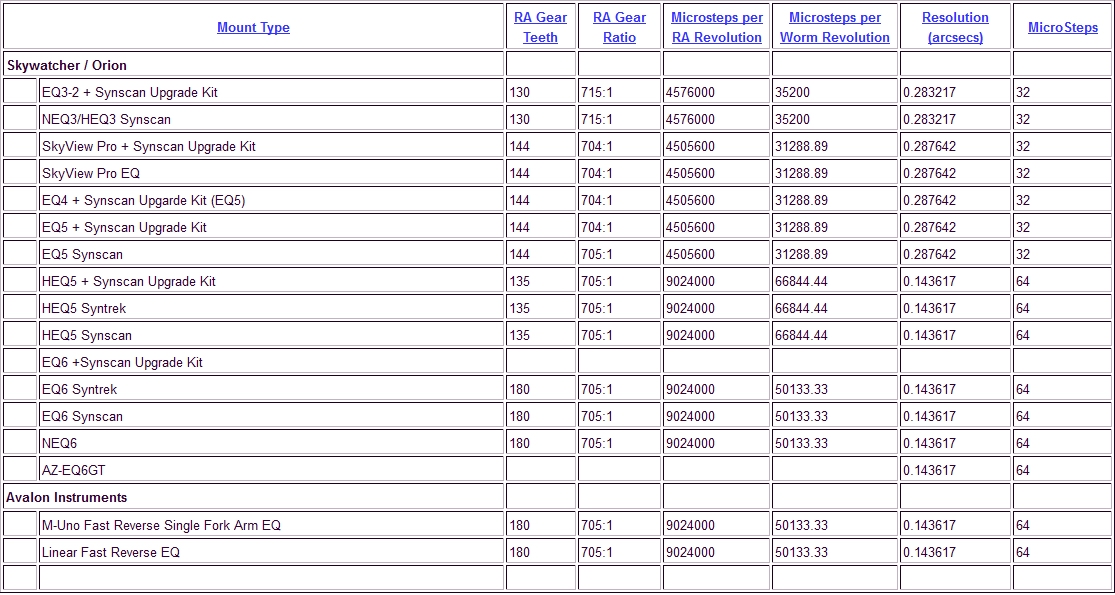Click 31288.89 in EQ5 Synscan row

tap(801, 254)
